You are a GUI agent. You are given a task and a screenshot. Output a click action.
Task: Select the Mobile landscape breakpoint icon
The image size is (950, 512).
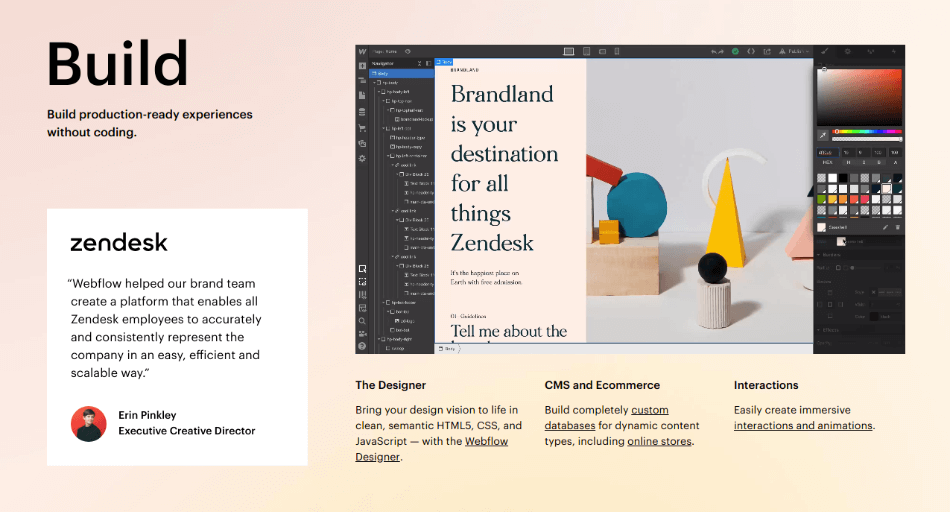tap(602, 52)
